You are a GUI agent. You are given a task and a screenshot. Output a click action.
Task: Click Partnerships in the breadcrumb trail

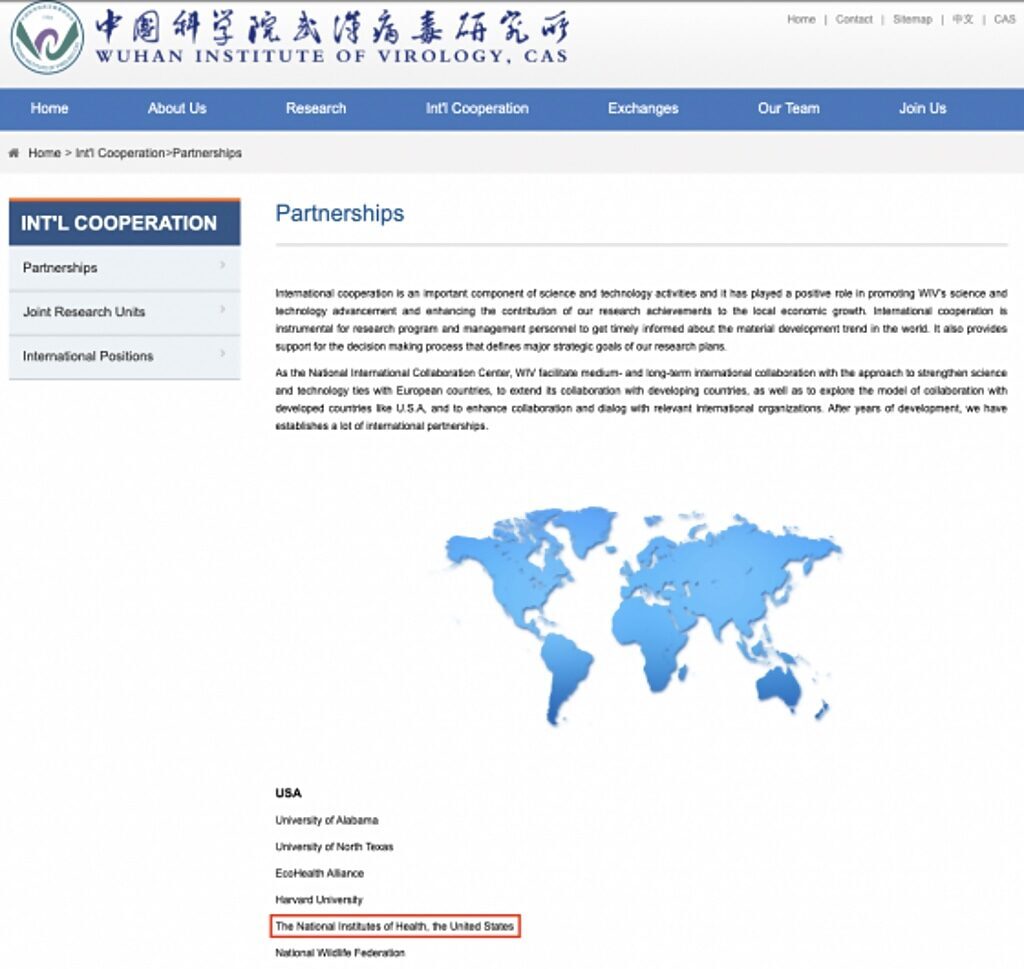207,153
